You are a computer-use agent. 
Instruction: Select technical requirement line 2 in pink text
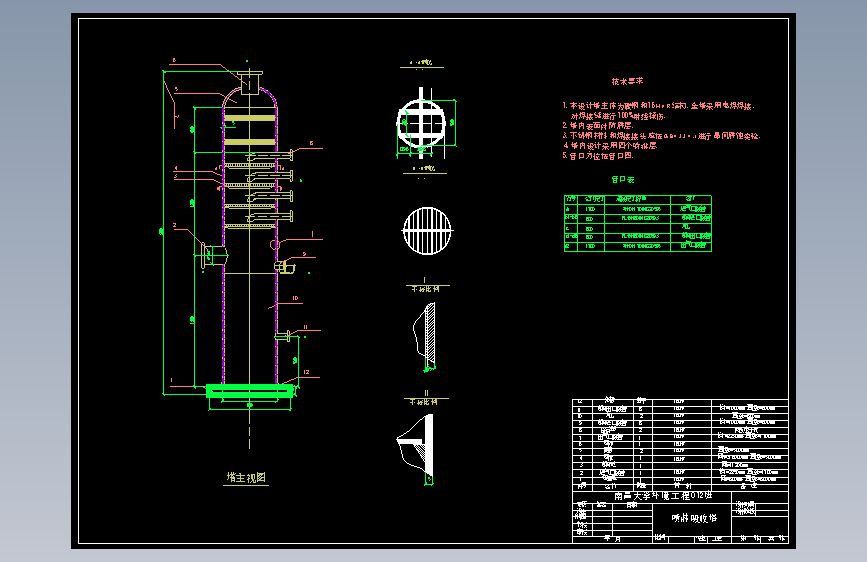pyautogui.click(x=598, y=126)
